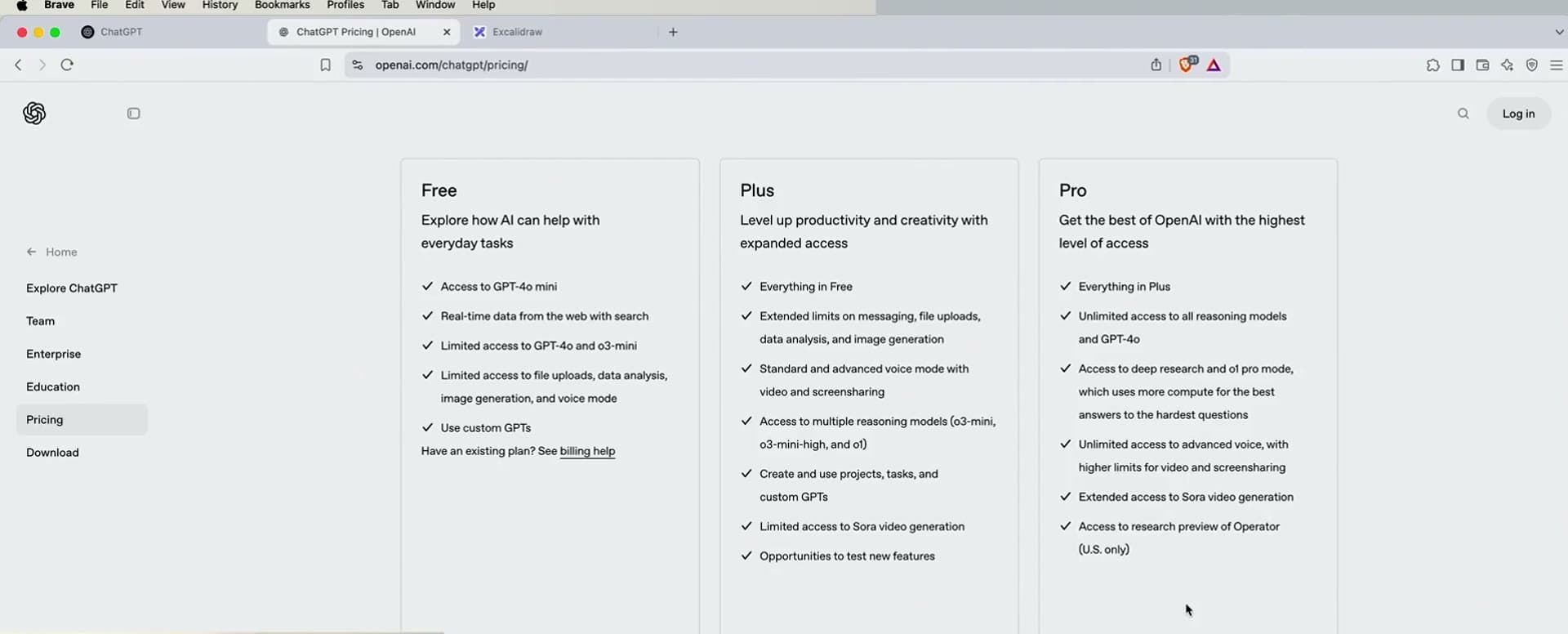This screenshot has height=634, width=1568.
Task: Click the Plus plan heading
Action: pos(757,190)
